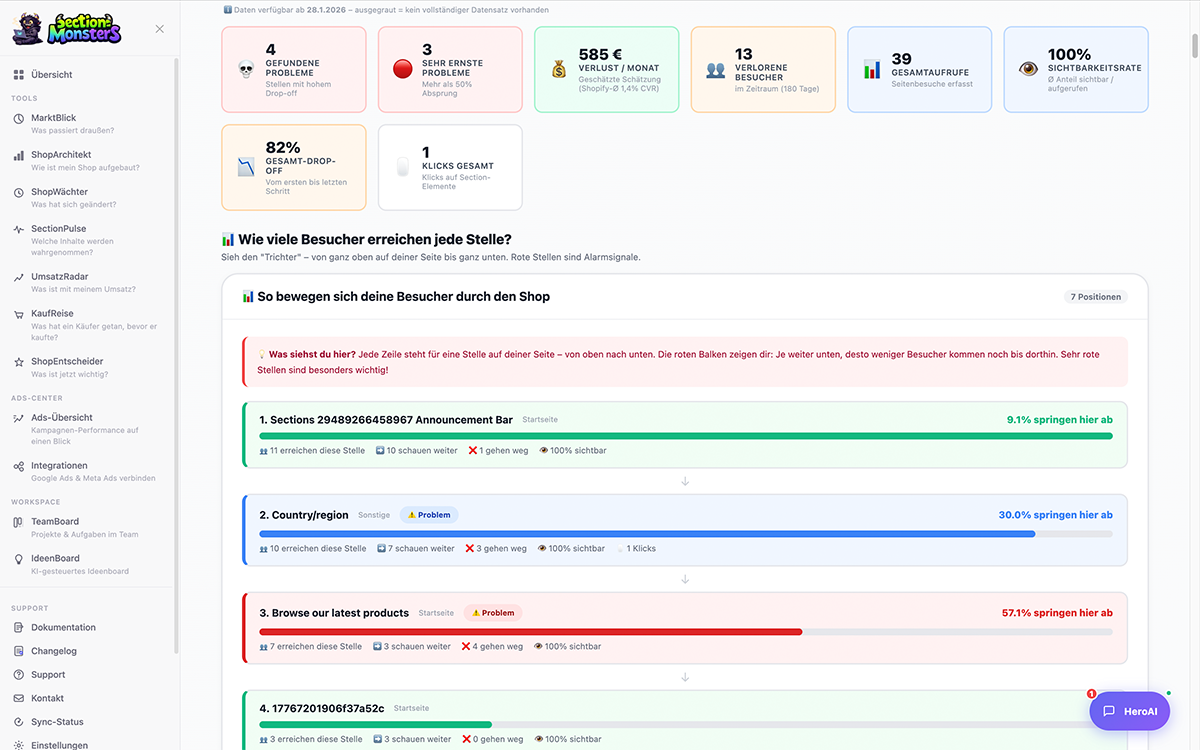Screen dimensions: 1200x750
Task: Click the money bag icon in Verlust card
Action: [558, 69]
